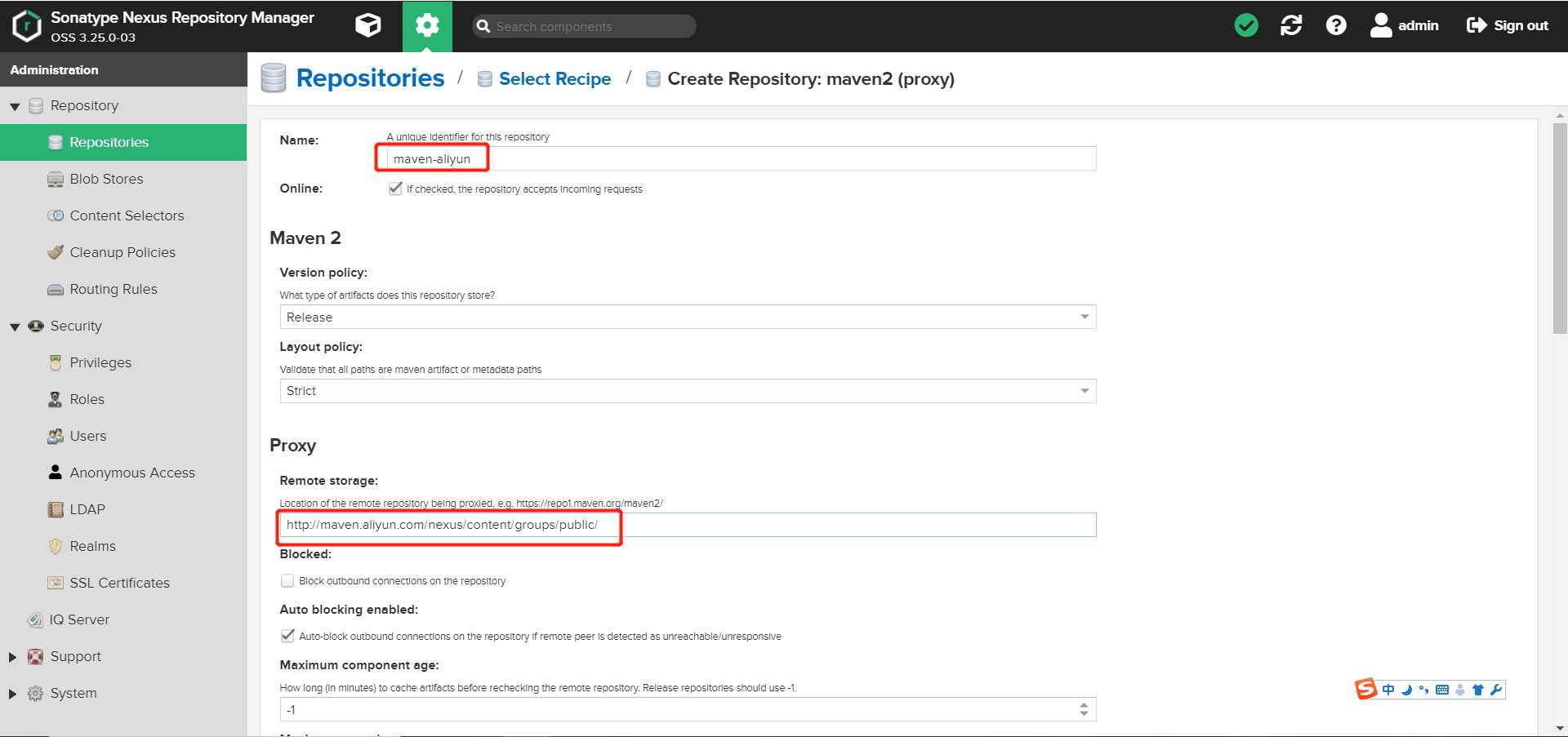
Task: Focus the Search components field
Action: 585,26
